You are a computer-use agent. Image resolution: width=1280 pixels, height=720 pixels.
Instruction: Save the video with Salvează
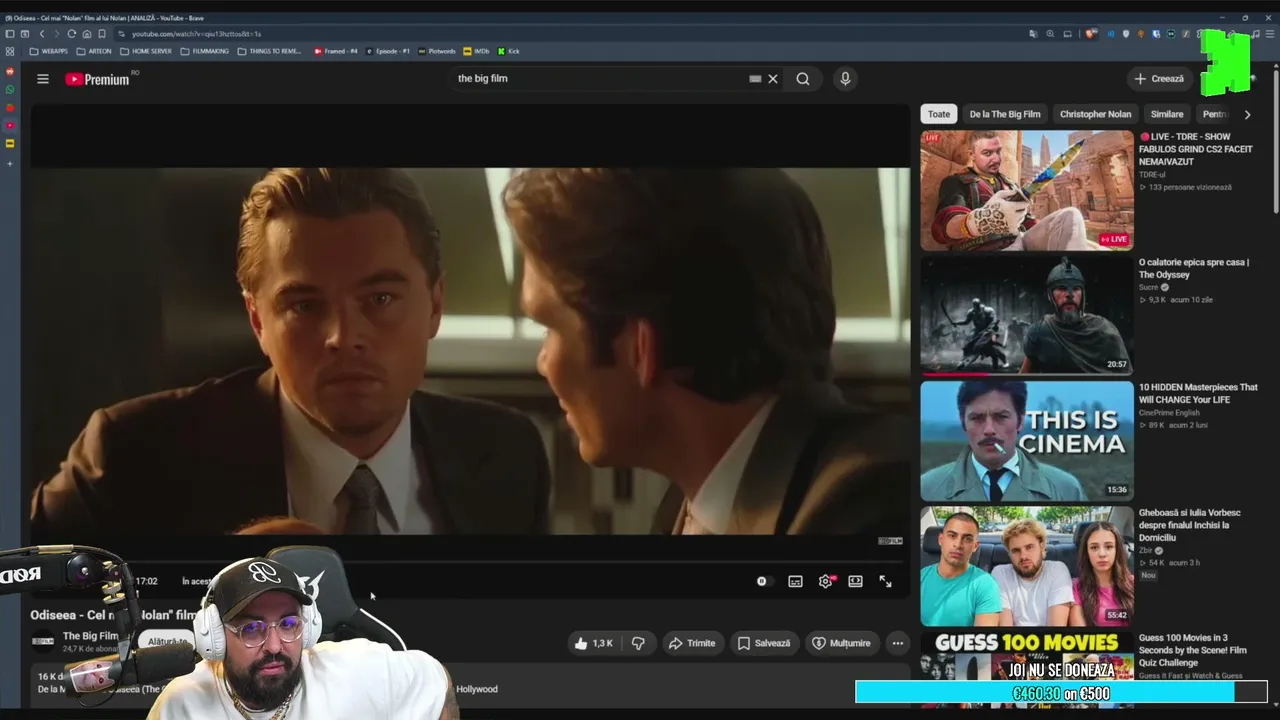pyautogui.click(x=764, y=643)
